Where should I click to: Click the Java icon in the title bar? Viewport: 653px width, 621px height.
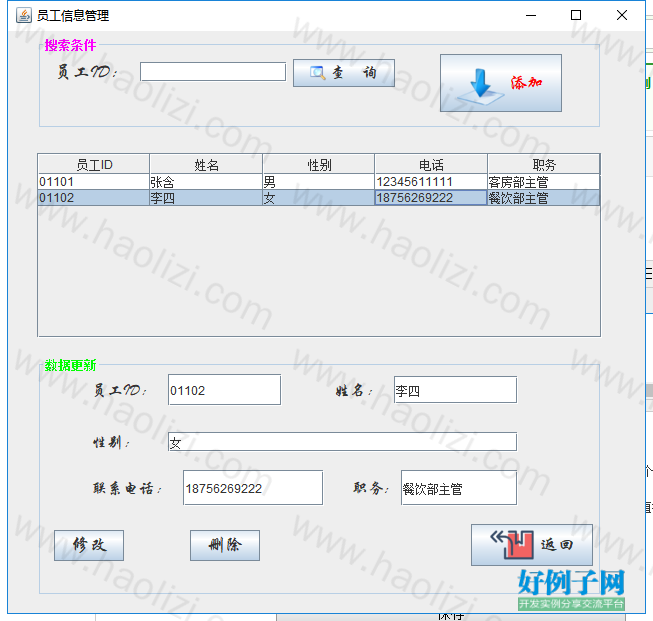tap(24, 15)
